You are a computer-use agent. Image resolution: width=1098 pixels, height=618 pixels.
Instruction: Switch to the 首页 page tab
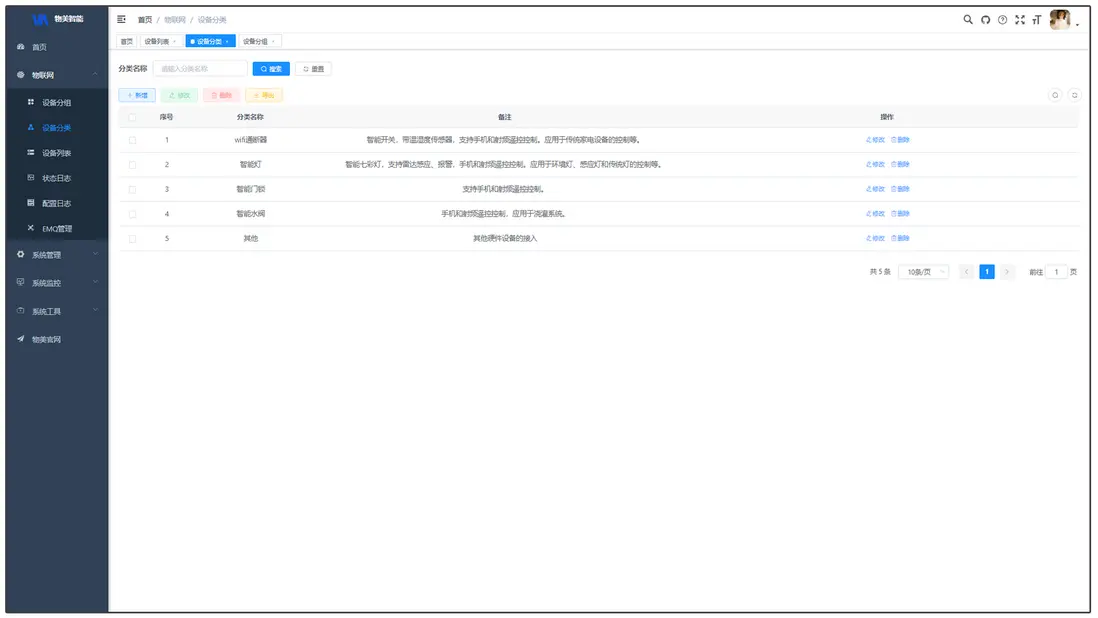[x=126, y=41]
